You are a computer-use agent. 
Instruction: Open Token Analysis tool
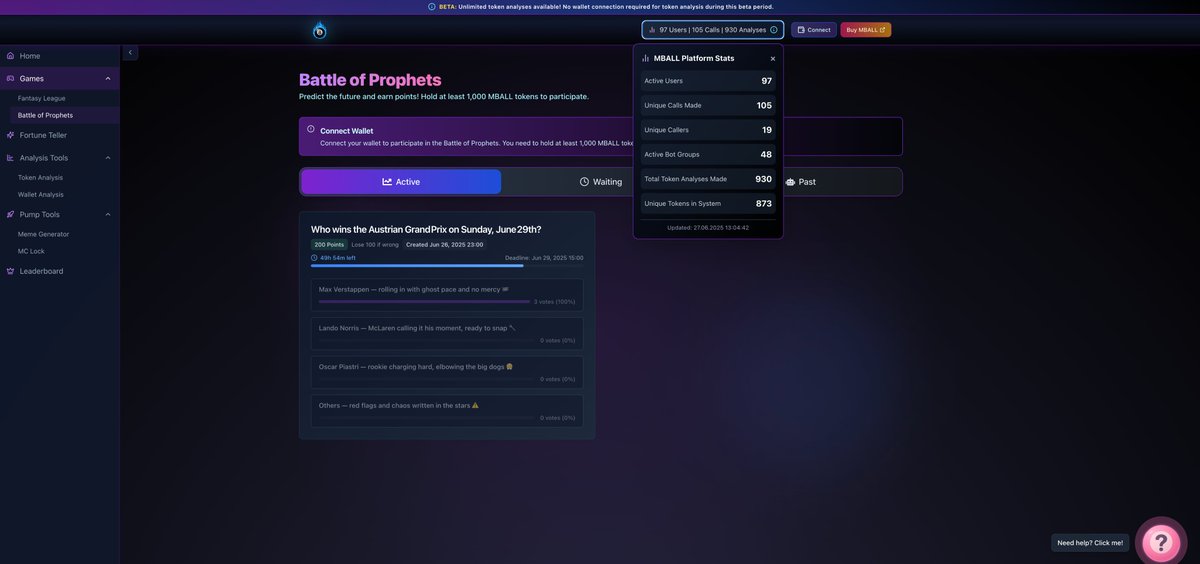tap(40, 178)
